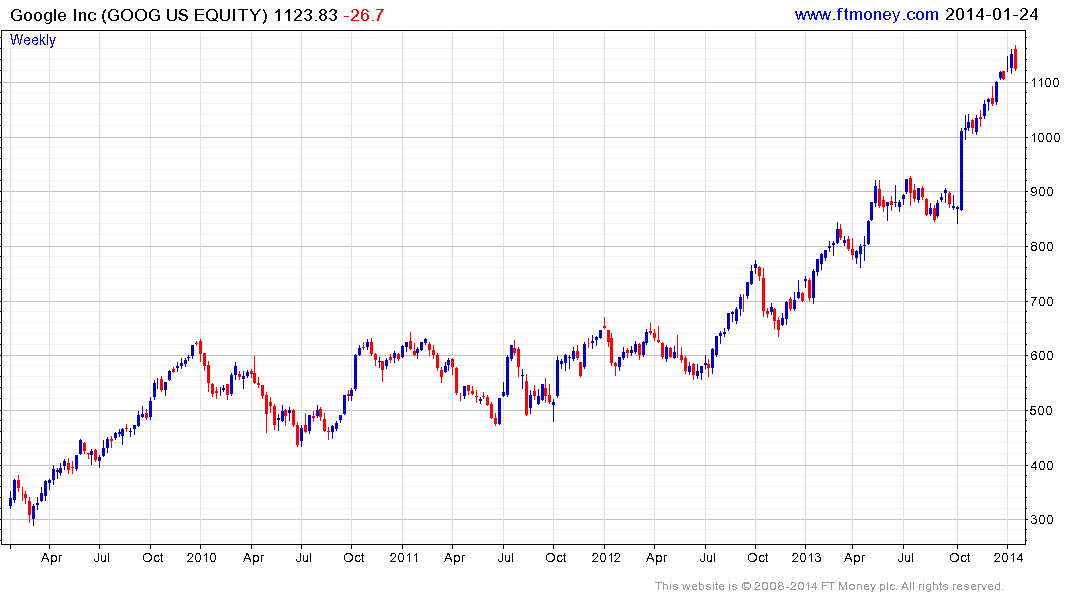Click the 1100 price axis label

point(1045,83)
